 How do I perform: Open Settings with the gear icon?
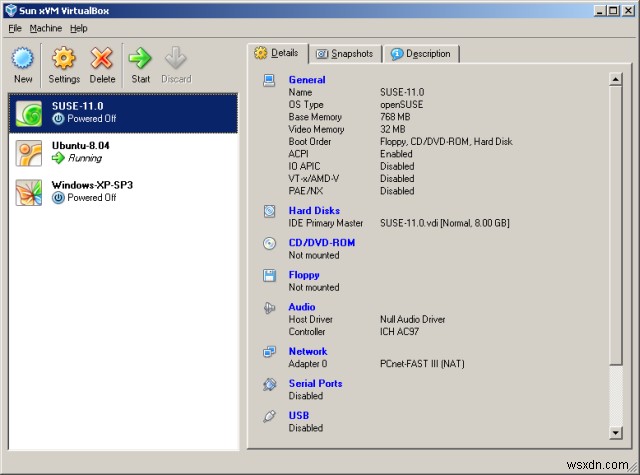coord(64,59)
